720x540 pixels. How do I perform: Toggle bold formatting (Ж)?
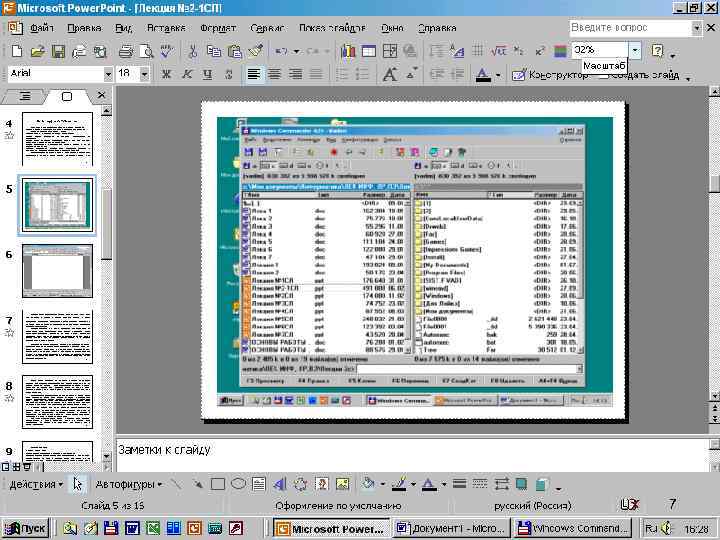166,74
